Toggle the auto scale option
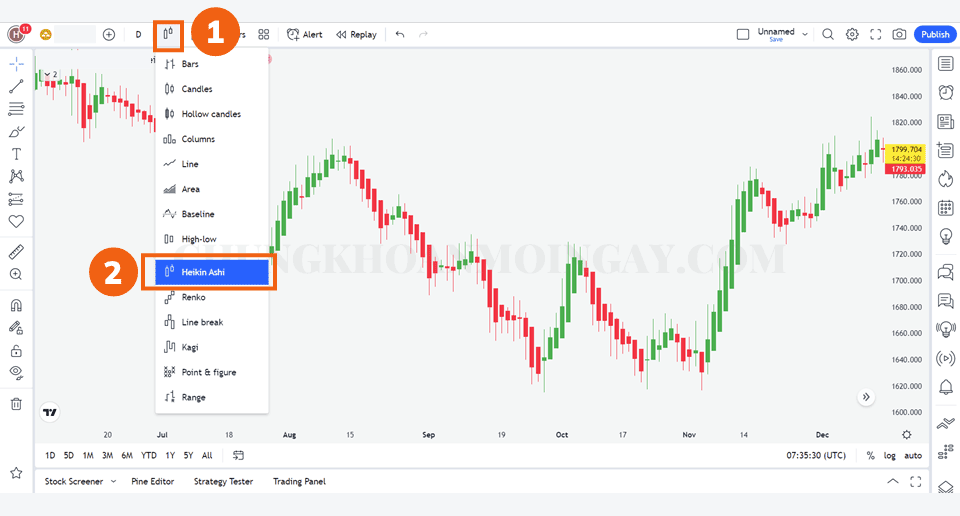This screenshot has width=960, height=516. pyautogui.click(x=913, y=456)
